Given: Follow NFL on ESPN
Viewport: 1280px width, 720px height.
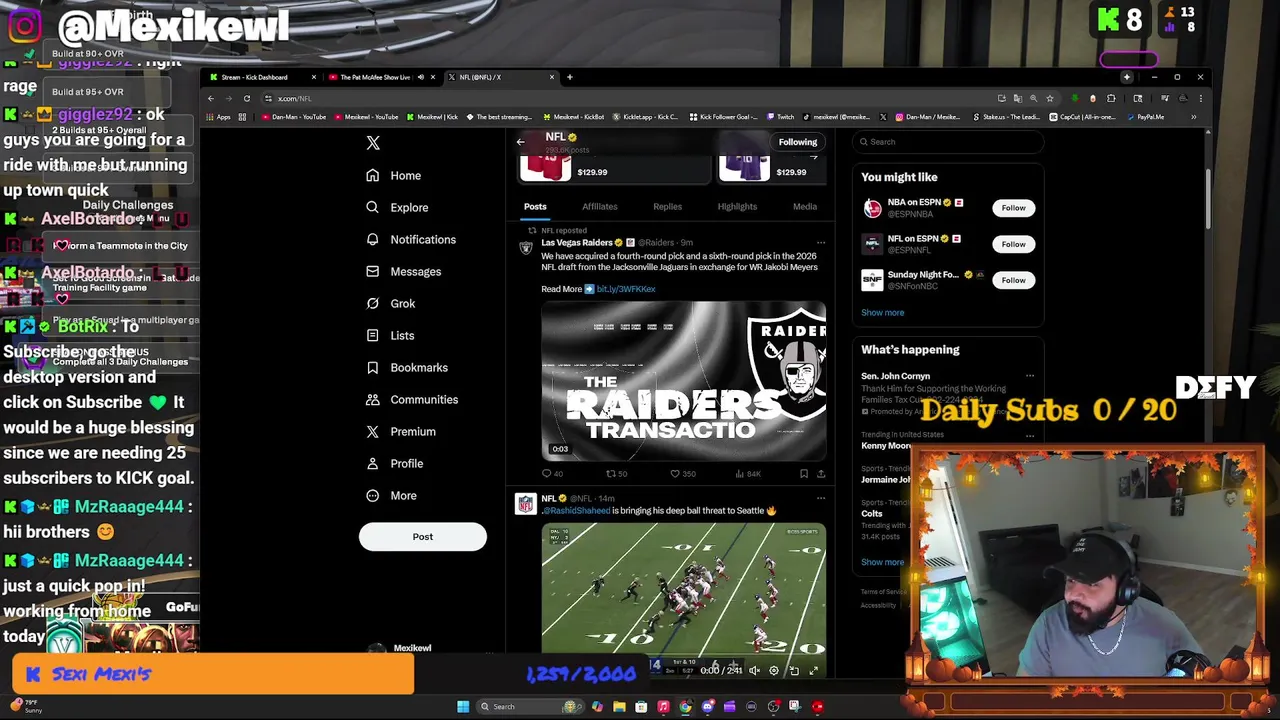Looking at the screenshot, I should (1013, 244).
